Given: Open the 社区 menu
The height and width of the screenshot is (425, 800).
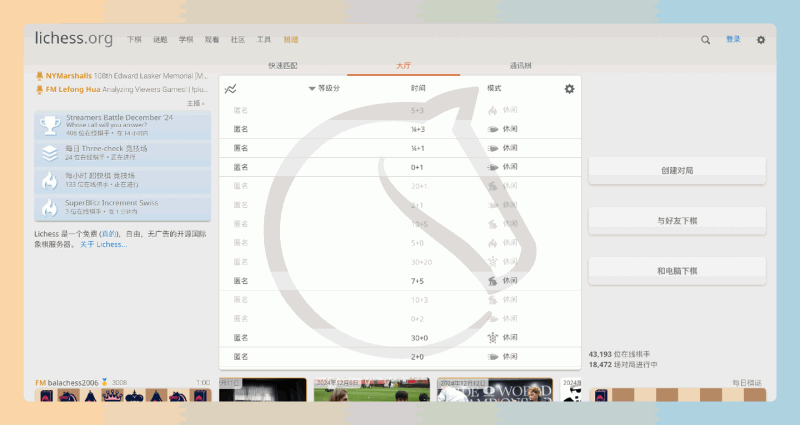Looking at the screenshot, I should tap(238, 39).
